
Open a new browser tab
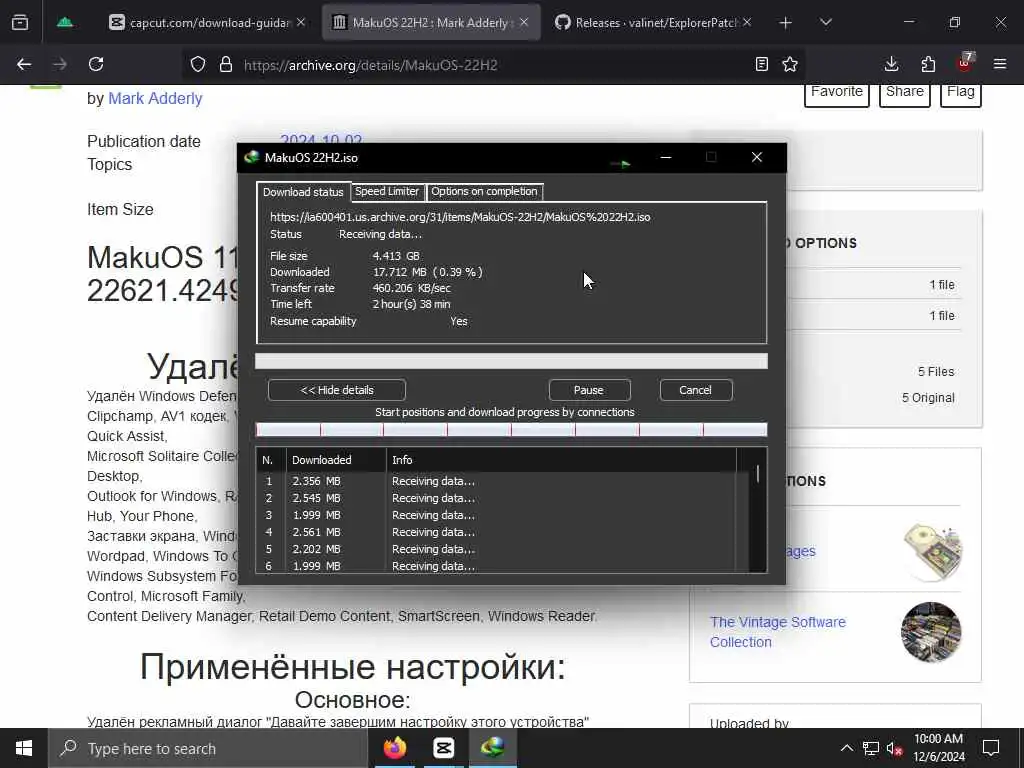pos(786,23)
